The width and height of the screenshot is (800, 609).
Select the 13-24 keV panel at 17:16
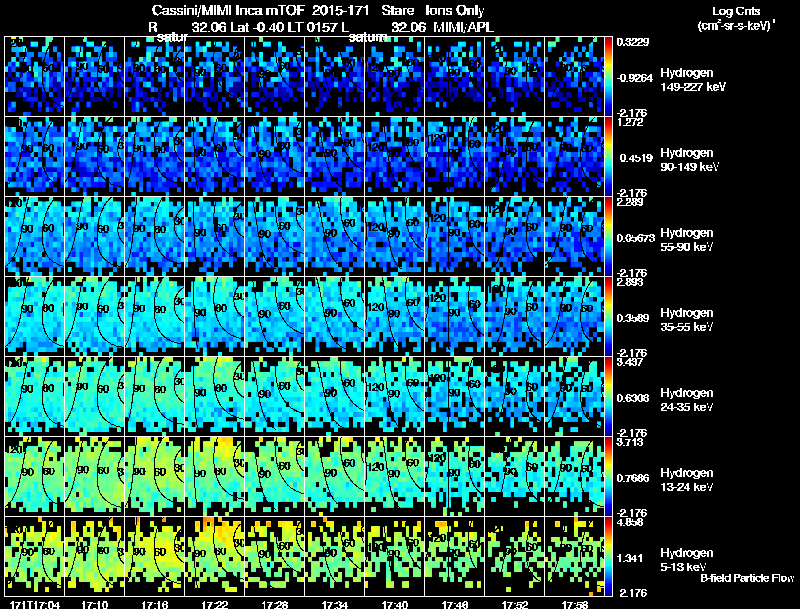click(x=155, y=476)
